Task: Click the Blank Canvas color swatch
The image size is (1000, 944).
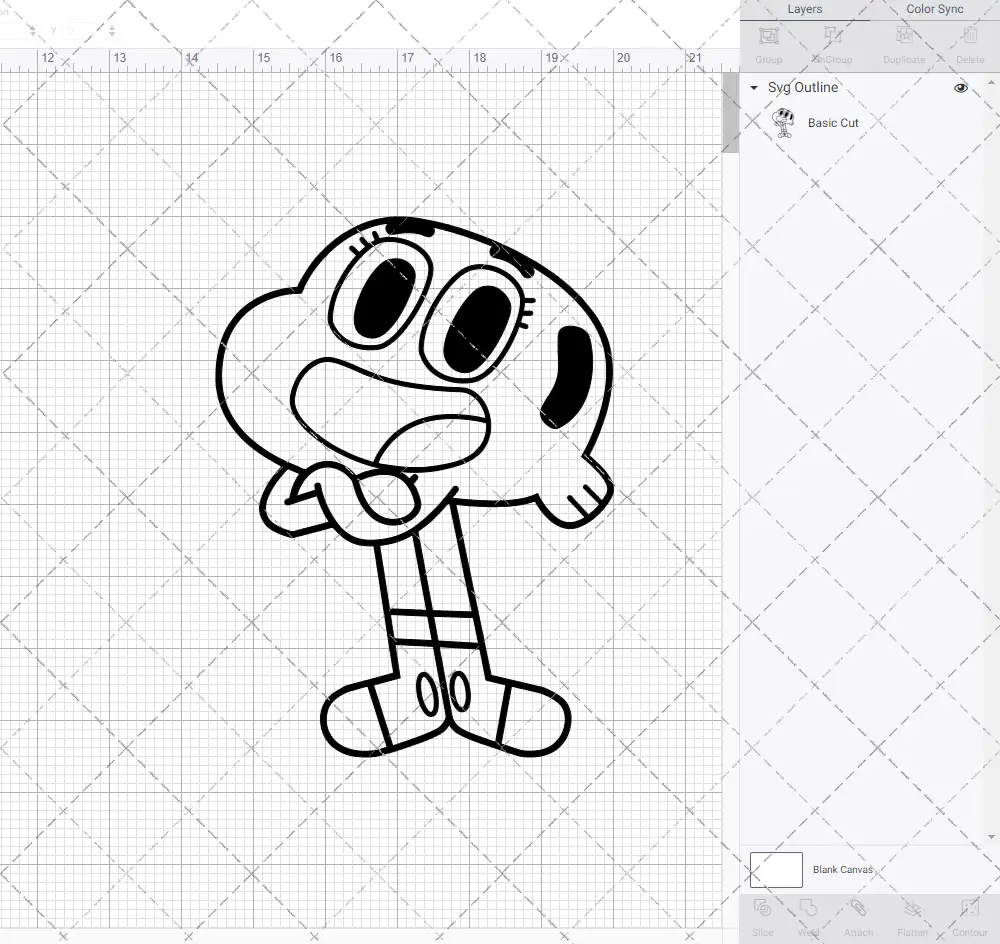Action: (775, 869)
